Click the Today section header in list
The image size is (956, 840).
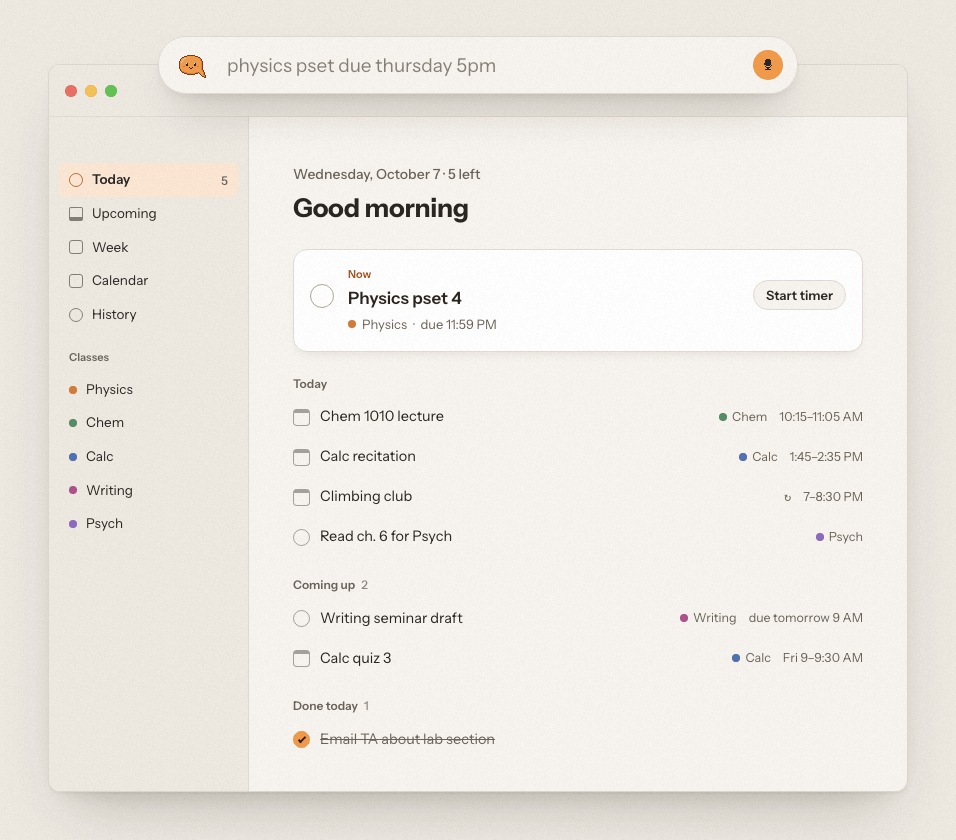point(310,384)
